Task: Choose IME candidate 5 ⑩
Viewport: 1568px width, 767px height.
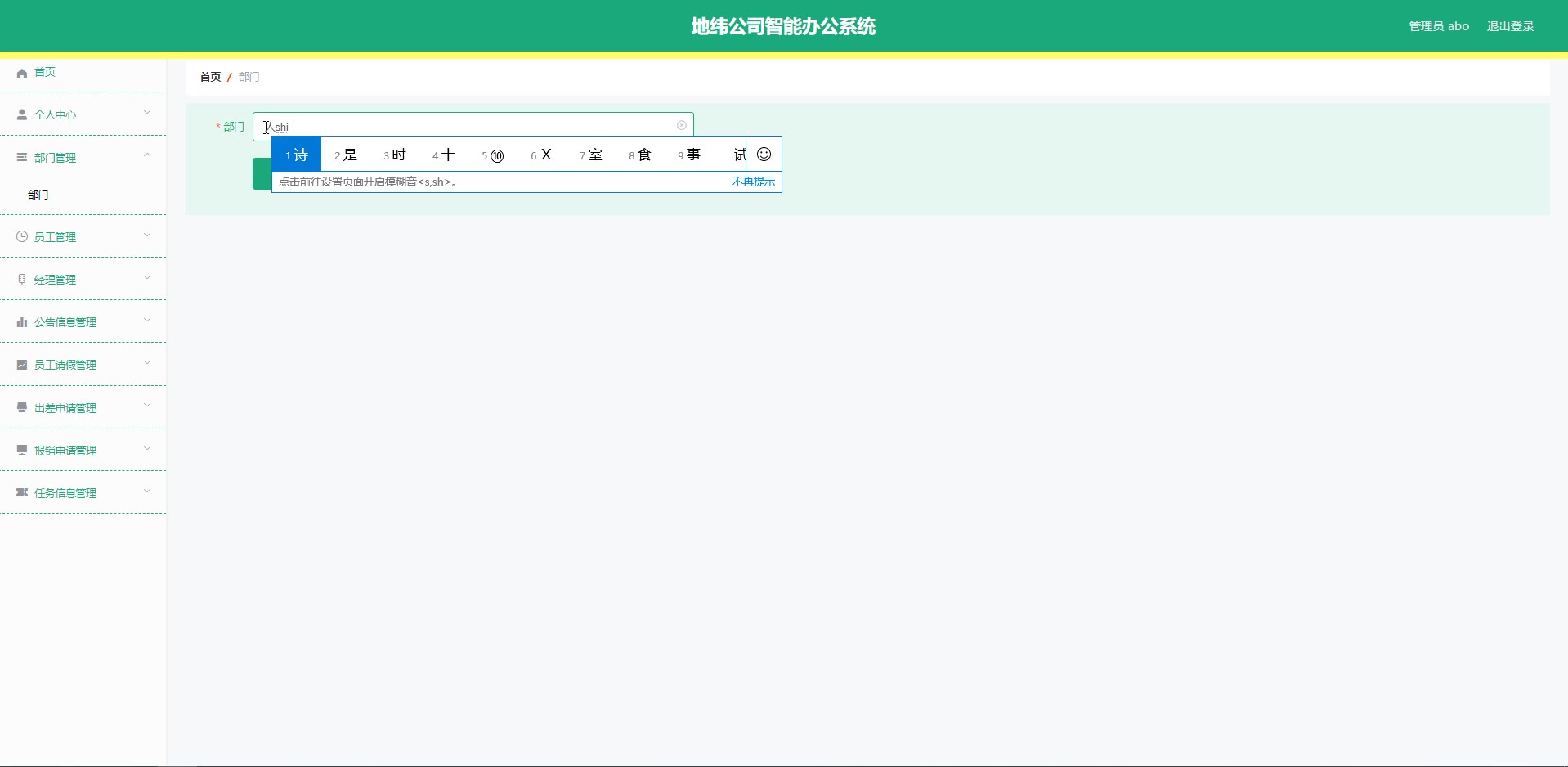Action: click(x=493, y=155)
